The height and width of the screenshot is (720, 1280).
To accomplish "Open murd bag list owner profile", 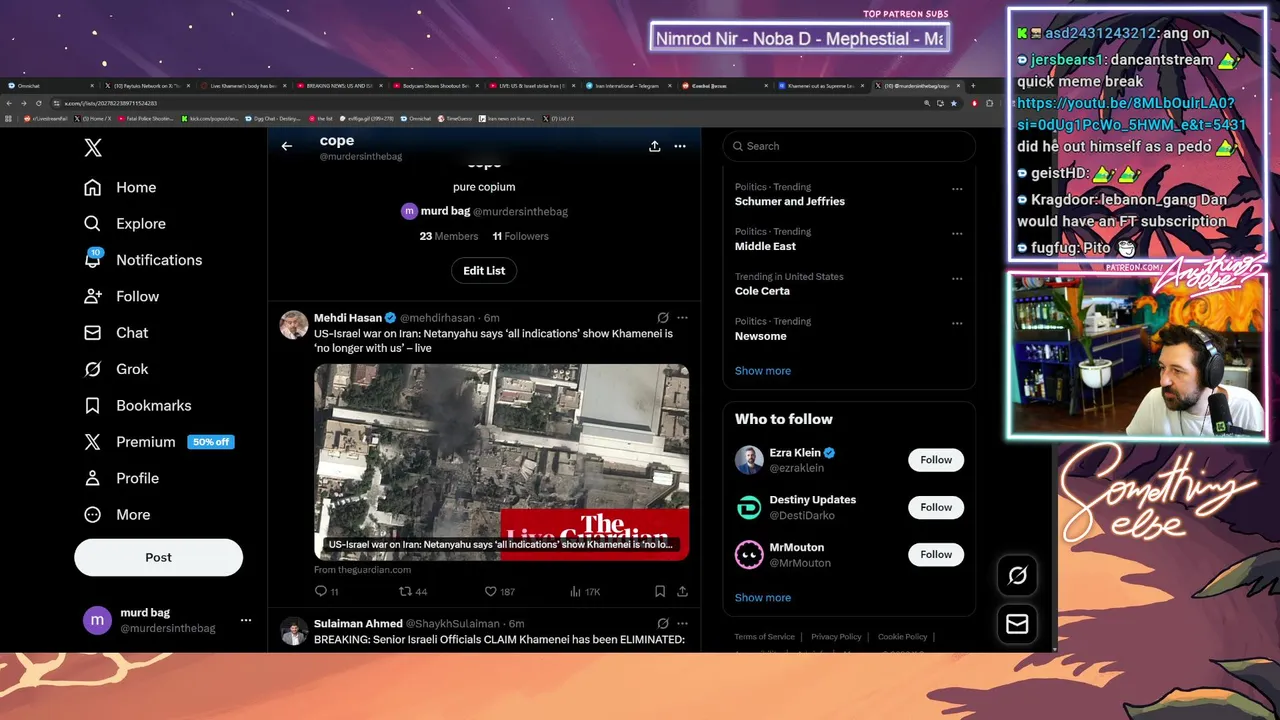I will coord(484,211).
